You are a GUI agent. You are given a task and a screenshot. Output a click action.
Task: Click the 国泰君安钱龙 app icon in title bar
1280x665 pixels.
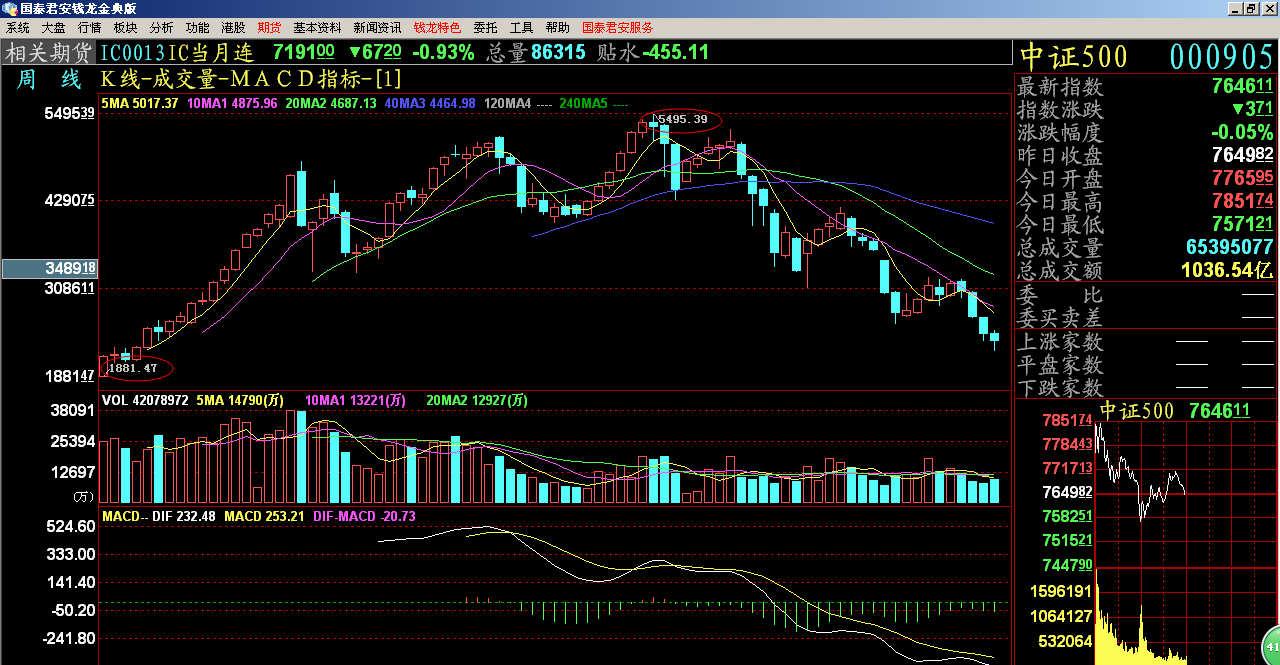[10, 8]
